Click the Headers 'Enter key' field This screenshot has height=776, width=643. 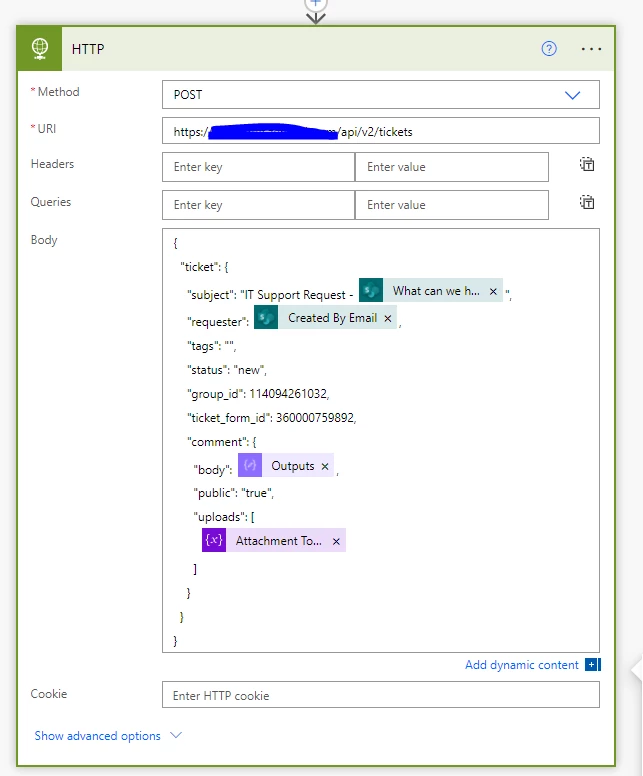(x=258, y=167)
